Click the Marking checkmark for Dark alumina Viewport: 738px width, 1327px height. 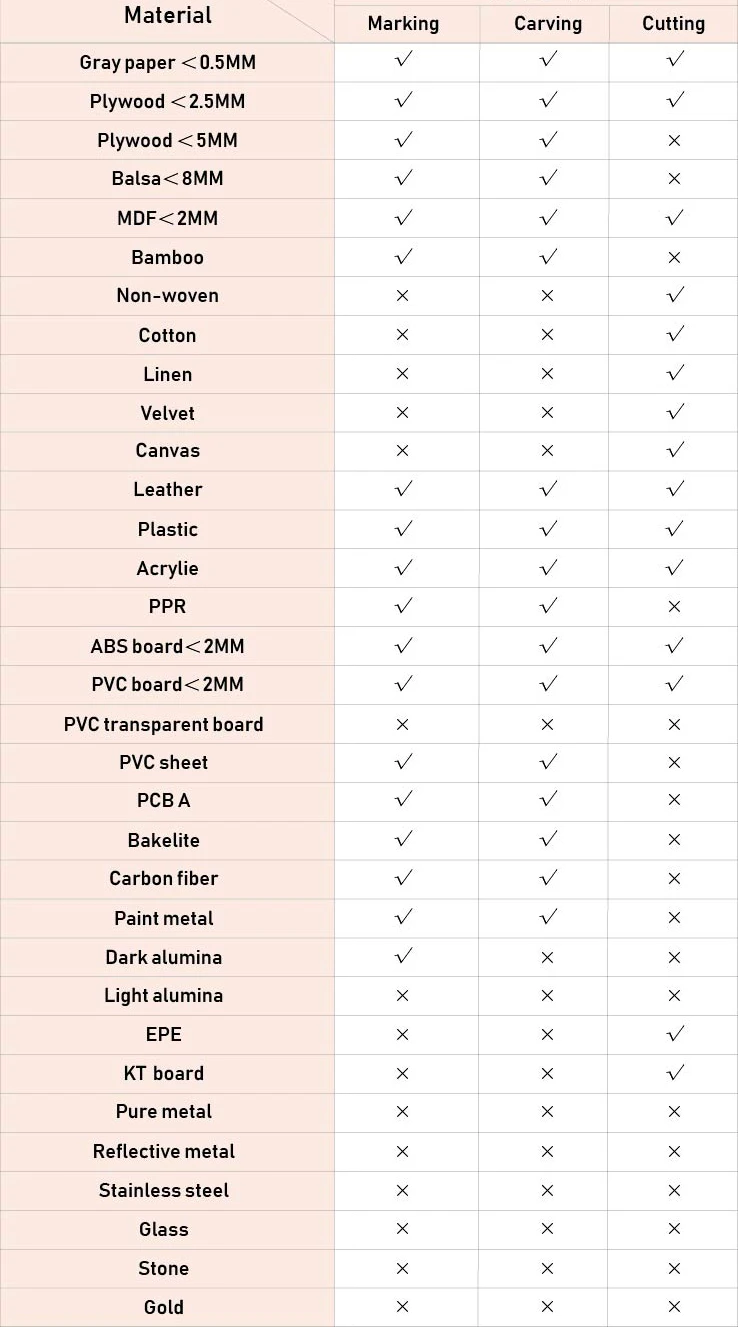403,956
